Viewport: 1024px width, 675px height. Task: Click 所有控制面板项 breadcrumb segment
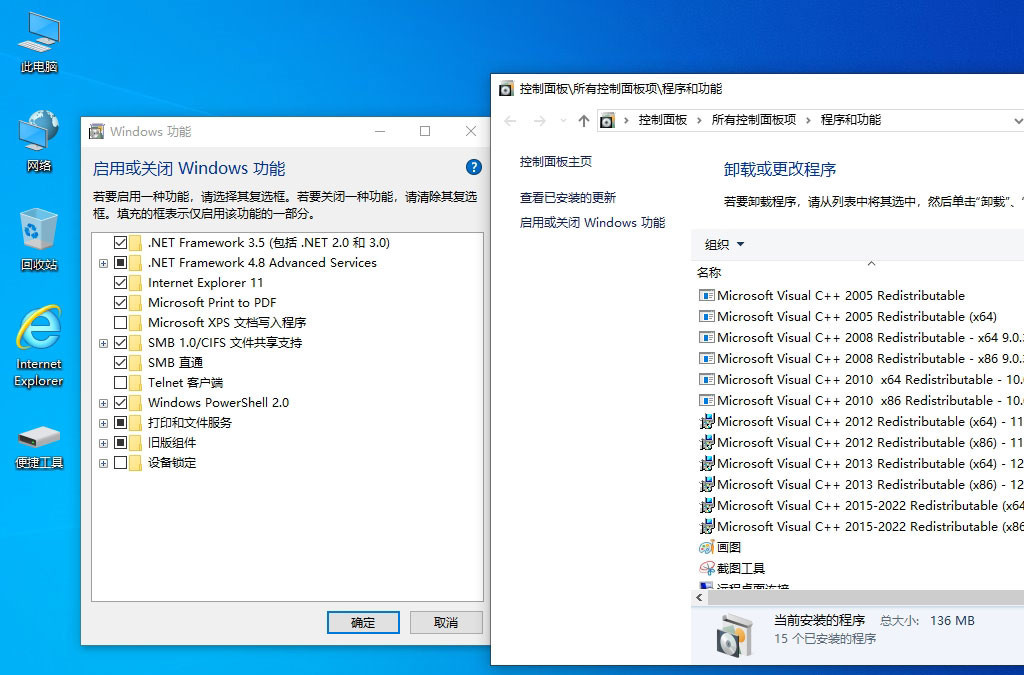754,120
